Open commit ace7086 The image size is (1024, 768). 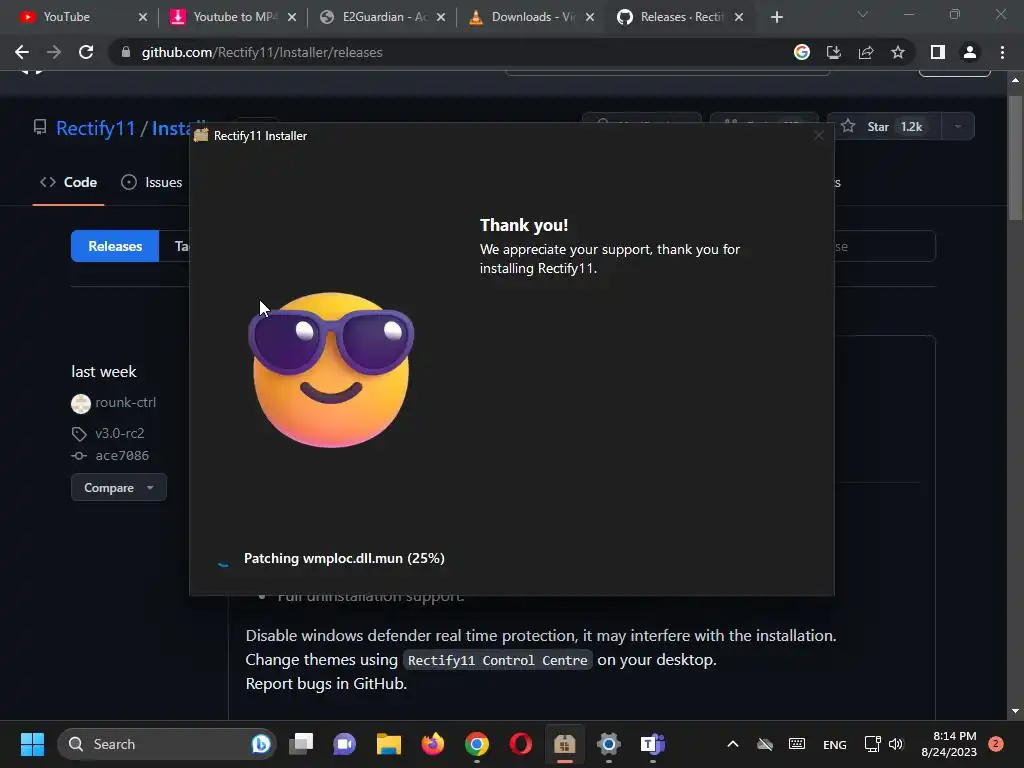(122, 456)
